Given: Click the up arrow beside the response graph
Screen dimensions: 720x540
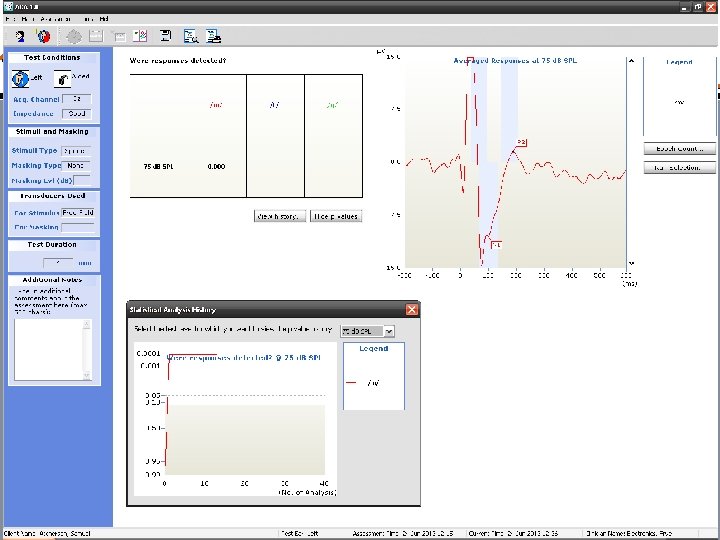Looking at the screenshot, I should [x=631, y=61].
